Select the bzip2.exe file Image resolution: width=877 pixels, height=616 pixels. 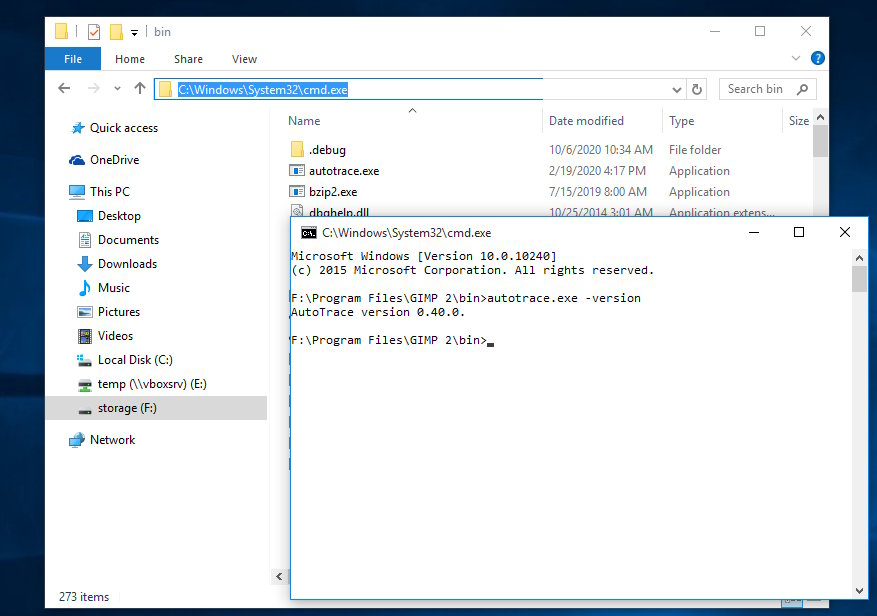point(332,192)
